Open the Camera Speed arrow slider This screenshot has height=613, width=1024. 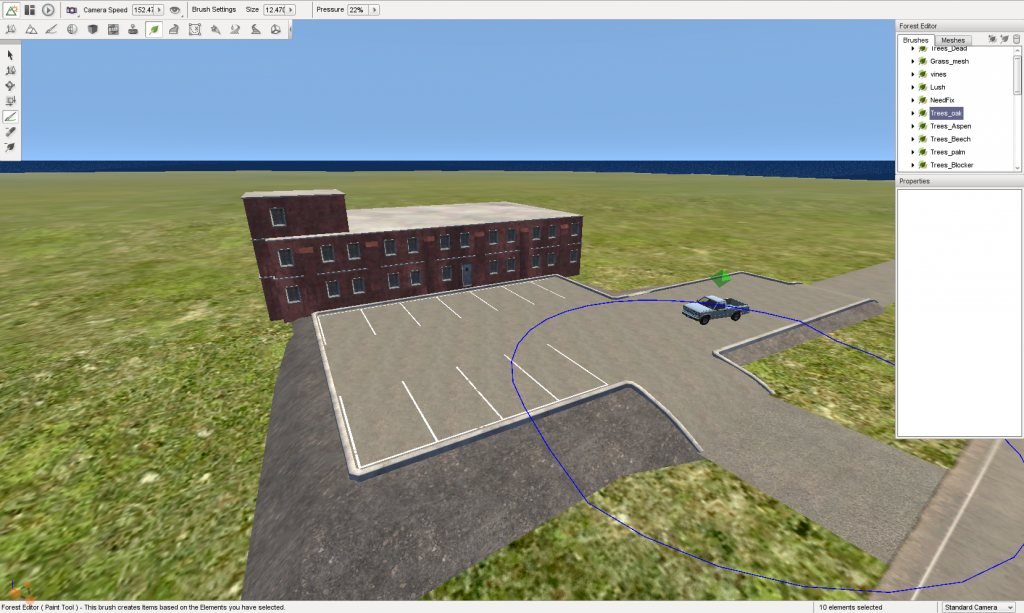159,10
